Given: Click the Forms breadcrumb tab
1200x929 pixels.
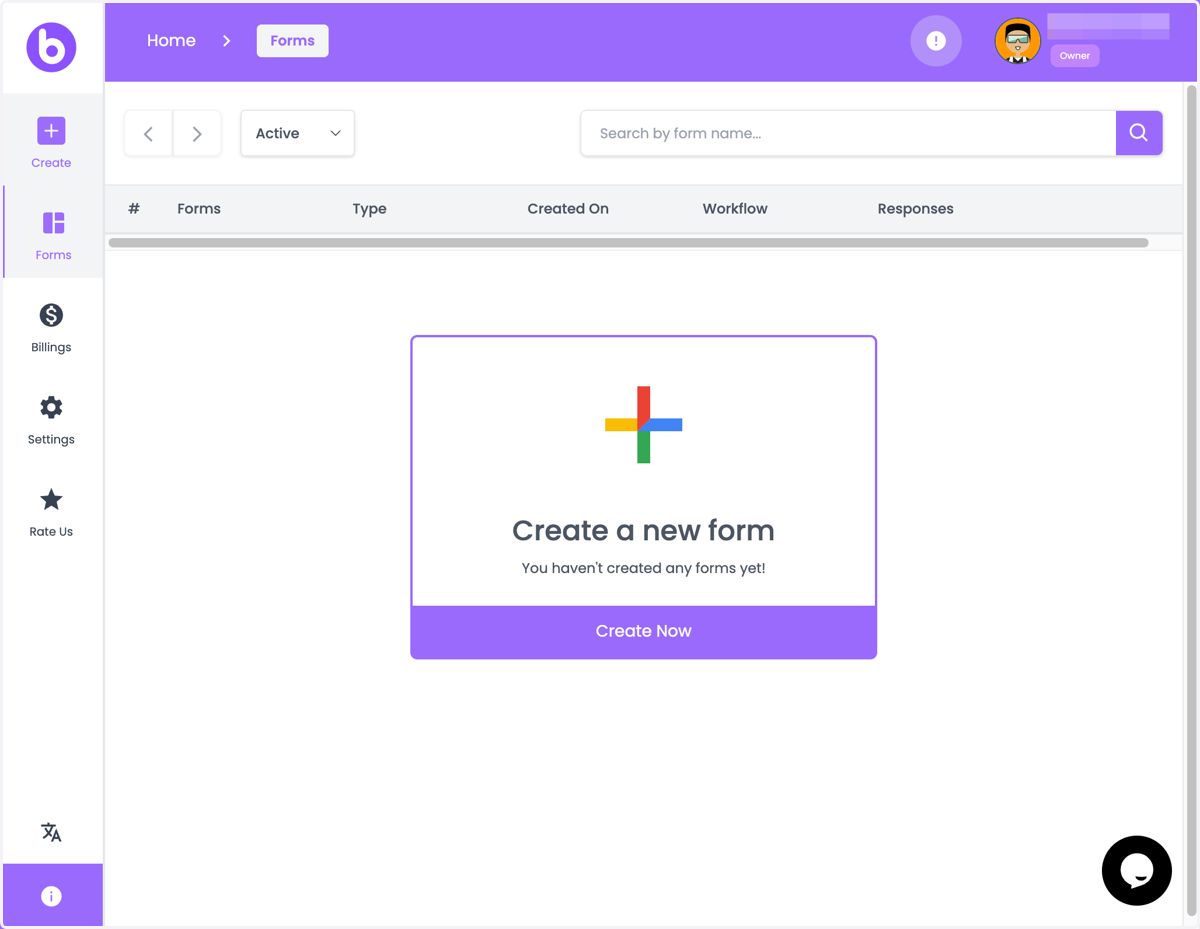Looking at the screenshot, I should click(292, 41).
